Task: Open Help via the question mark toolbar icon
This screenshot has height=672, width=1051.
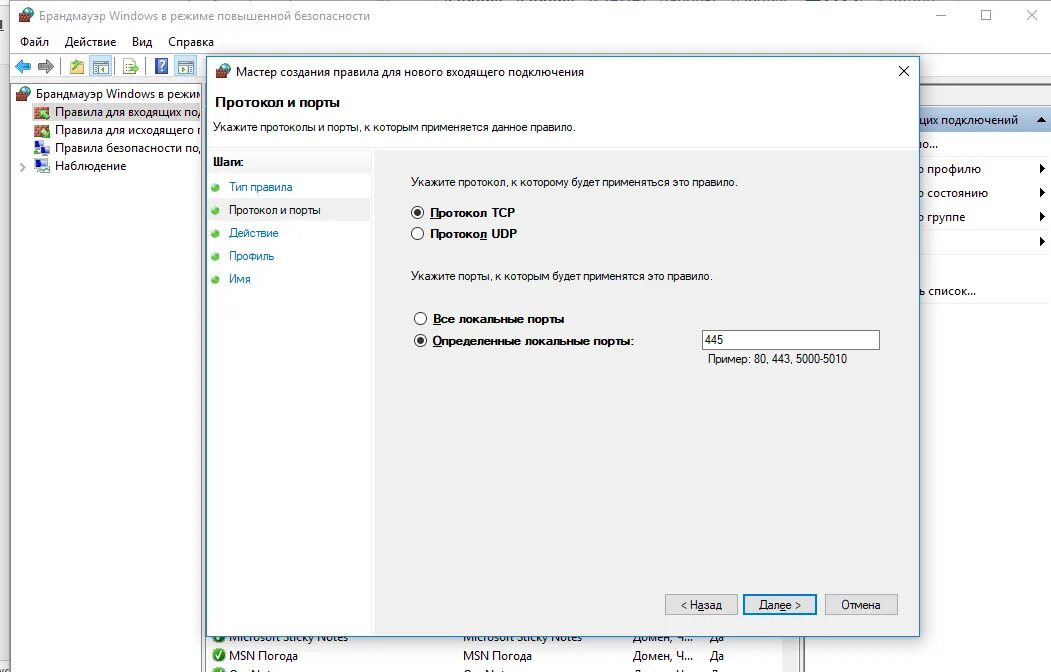Action: 161,66
